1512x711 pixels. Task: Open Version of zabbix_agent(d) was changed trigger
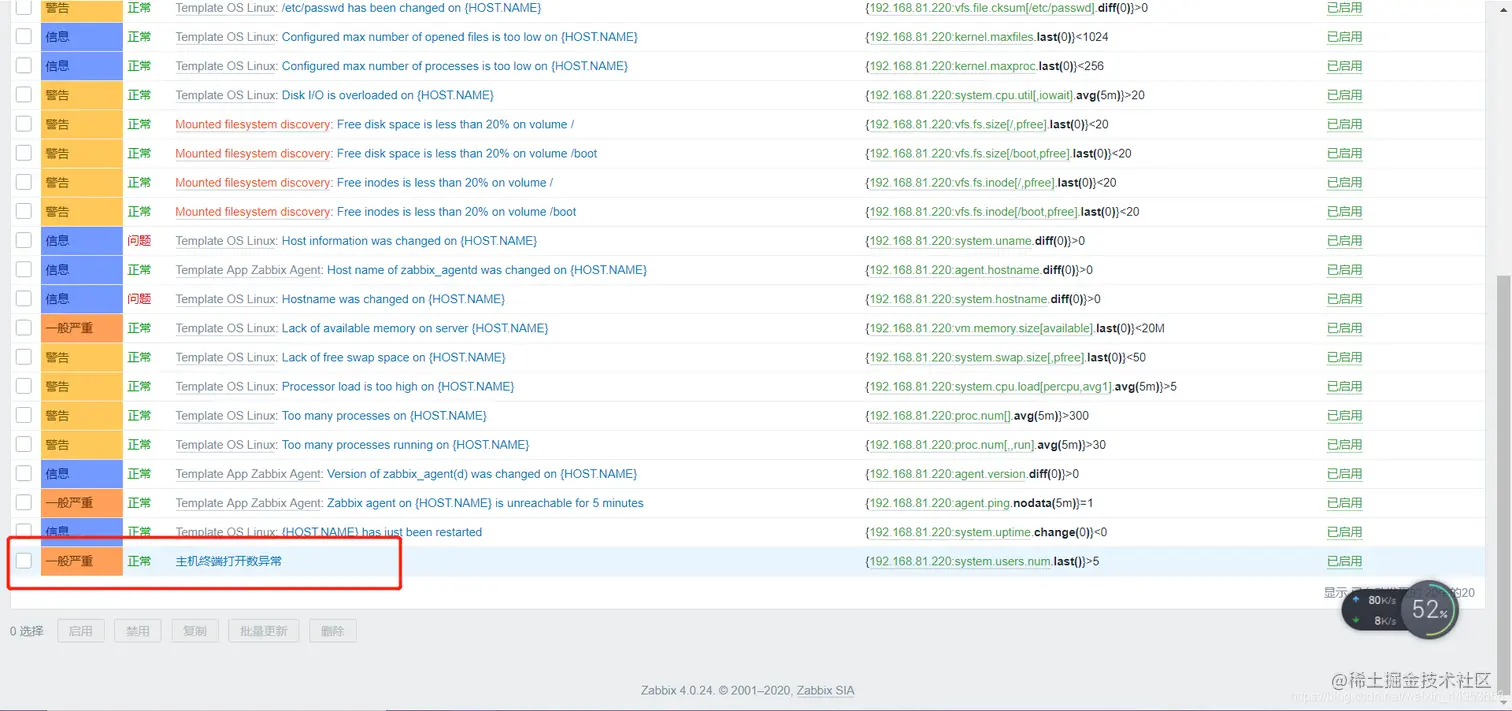(x=482, y=474)
